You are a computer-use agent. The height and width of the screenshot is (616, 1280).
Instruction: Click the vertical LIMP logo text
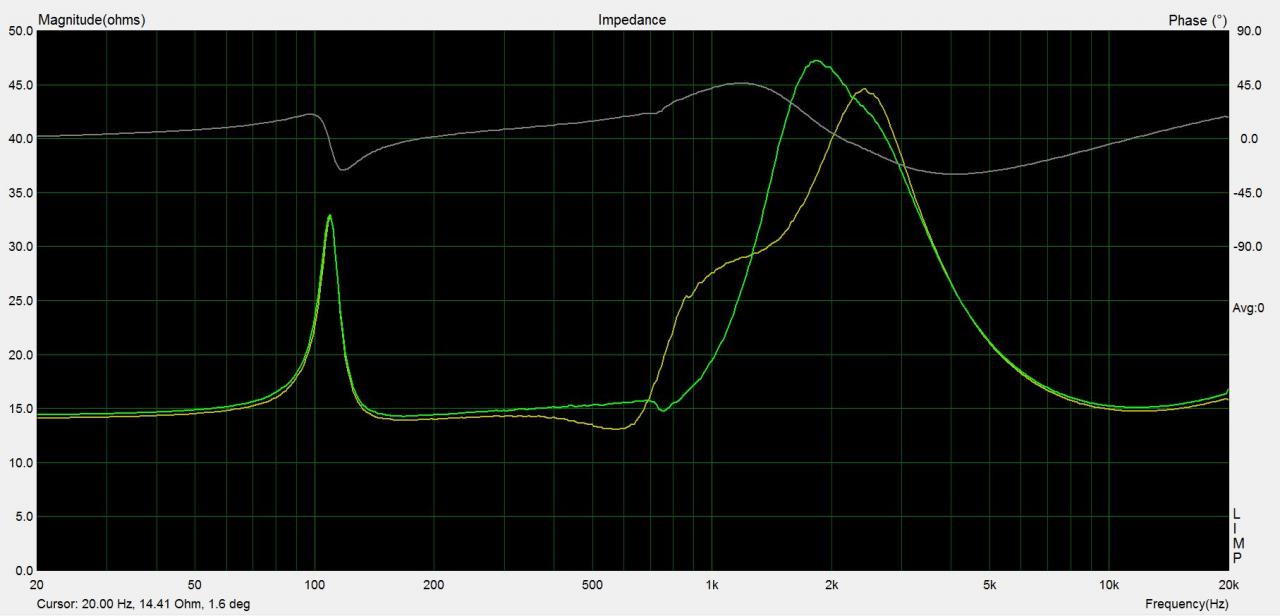[1237, 536]
